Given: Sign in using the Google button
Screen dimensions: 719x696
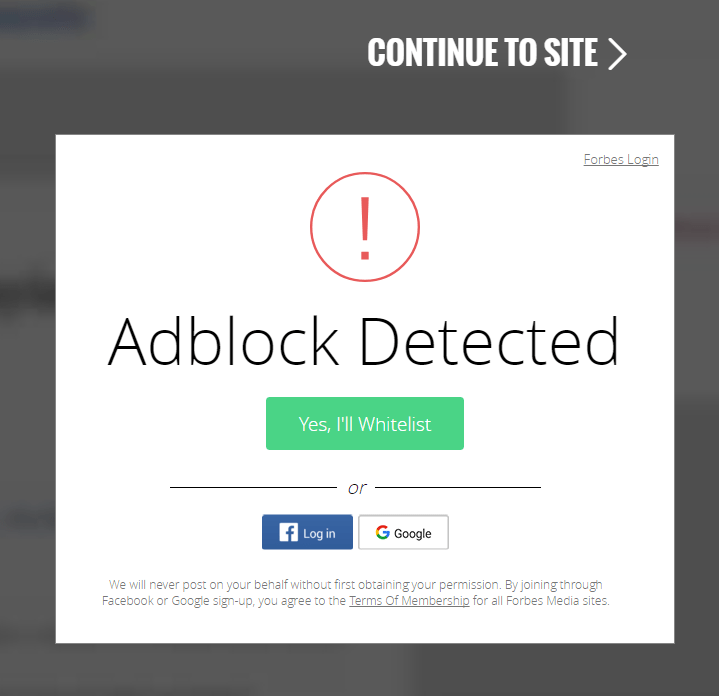Looking at the screenshot, I should point(403,533).
